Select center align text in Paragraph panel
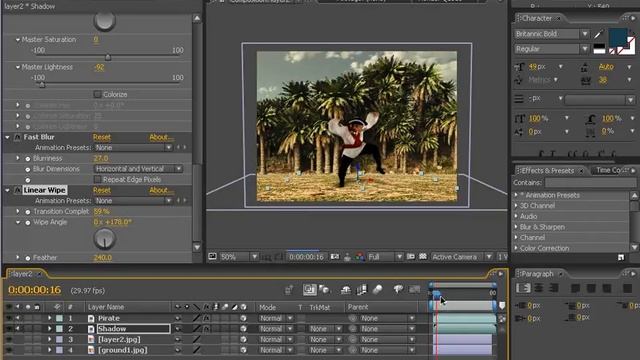The image size is (640, 360). click(539, 288)
